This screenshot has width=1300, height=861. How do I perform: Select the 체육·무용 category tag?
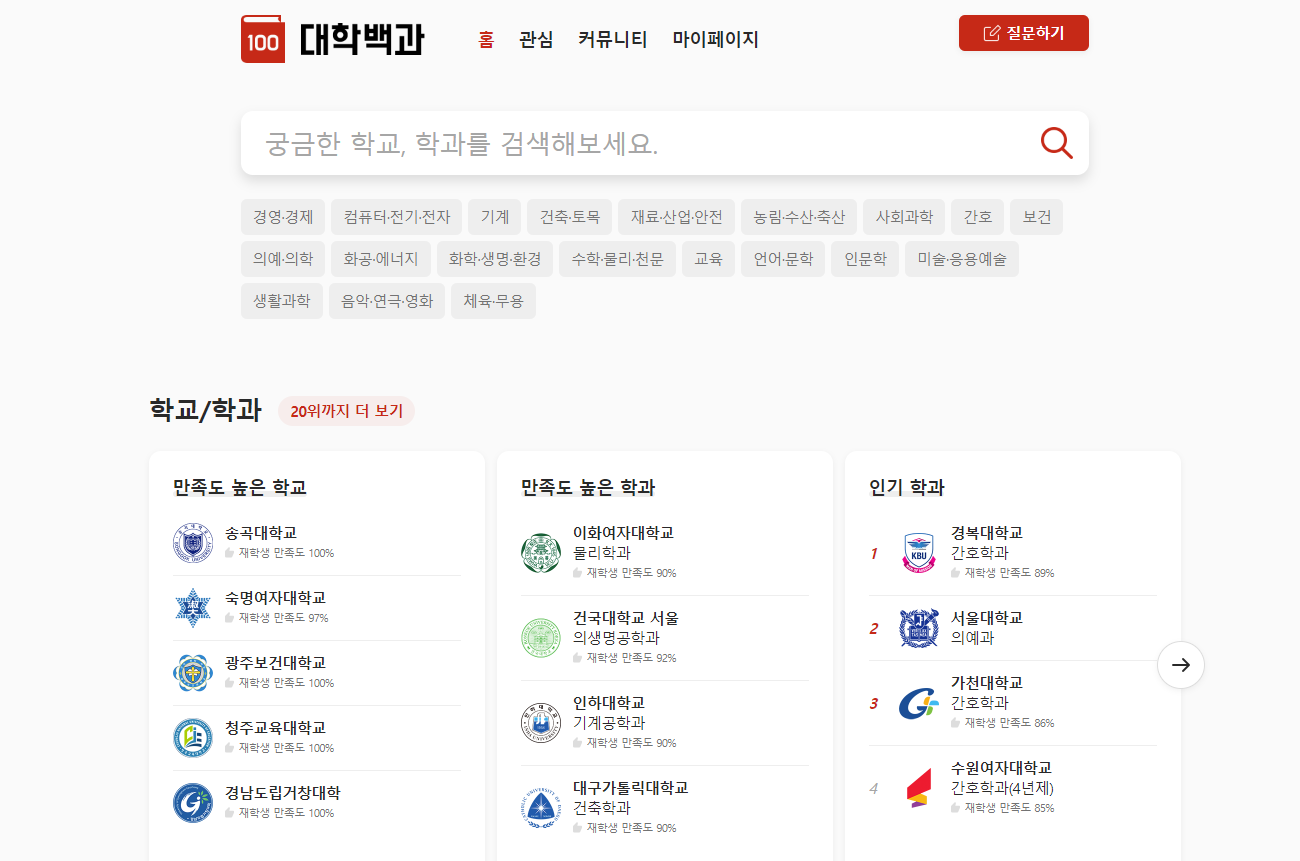click(x=493, y=301)
